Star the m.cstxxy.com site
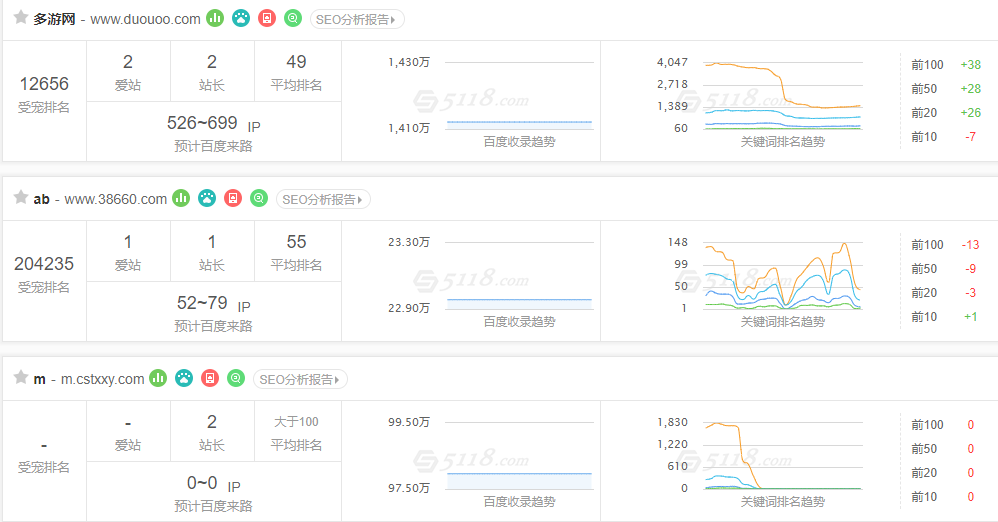The image size is (998, 522). [21, 377]
